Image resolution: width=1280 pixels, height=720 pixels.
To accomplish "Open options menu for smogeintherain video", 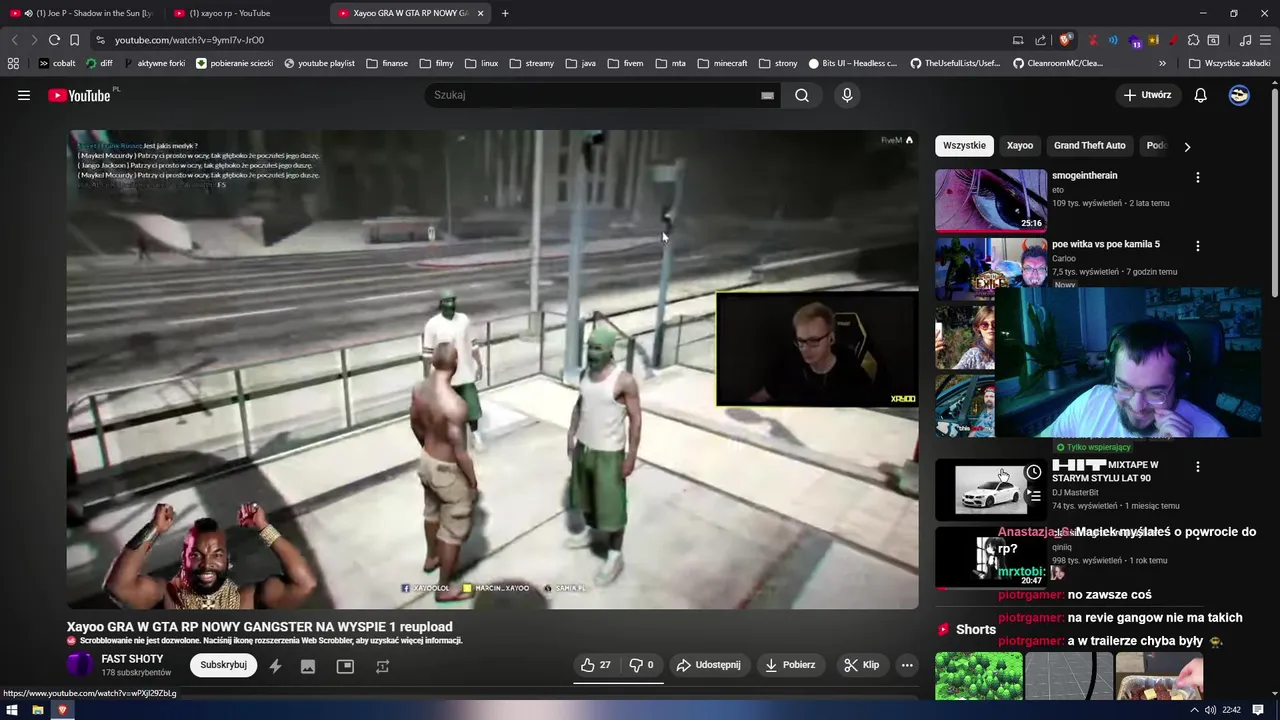I will tap(1198, 177).
